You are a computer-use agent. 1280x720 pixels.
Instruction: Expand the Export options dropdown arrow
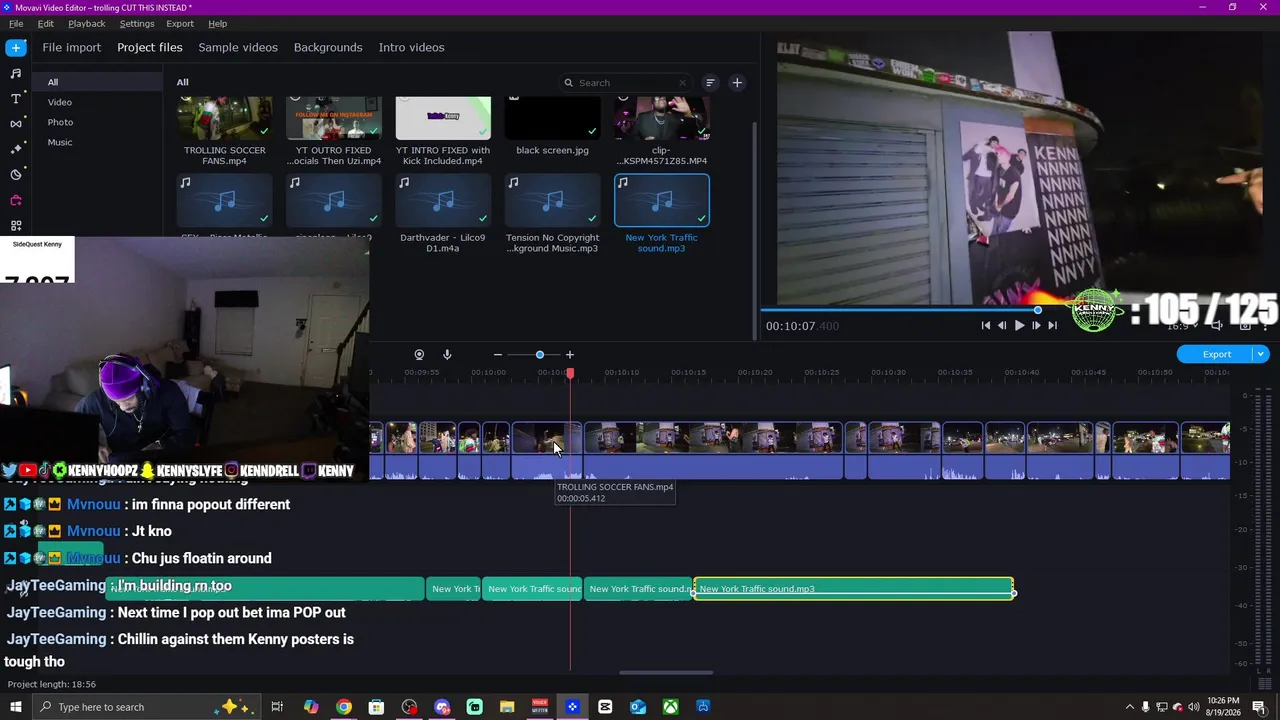coord(1261,354)
